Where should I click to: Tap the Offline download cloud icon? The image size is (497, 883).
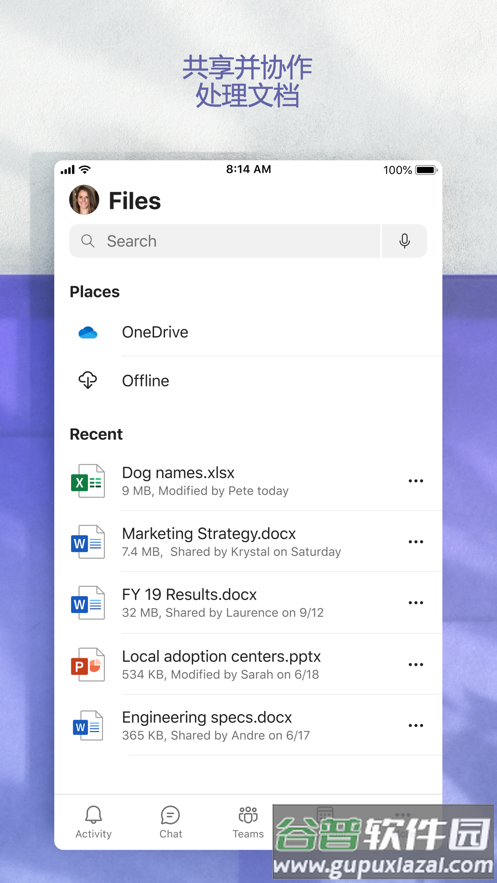(88, 381)
